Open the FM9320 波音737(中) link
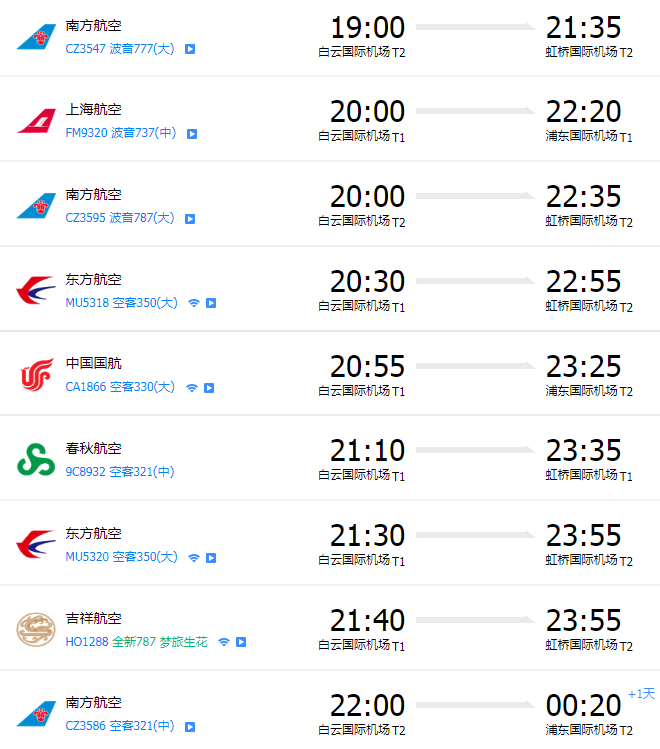The image size is (660, 749). pyautogui.click(x=121, y=133)
